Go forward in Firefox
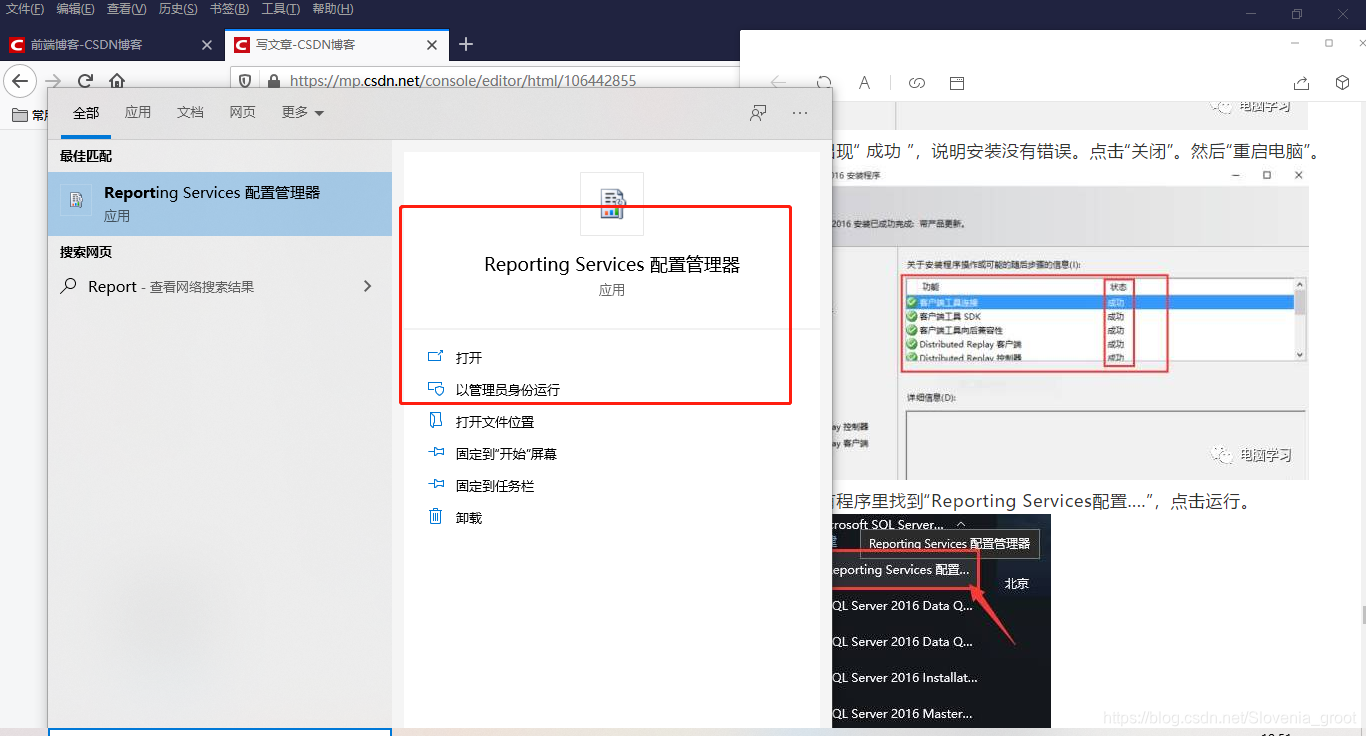Viewport: 1366px width, 736px height. 53,81
